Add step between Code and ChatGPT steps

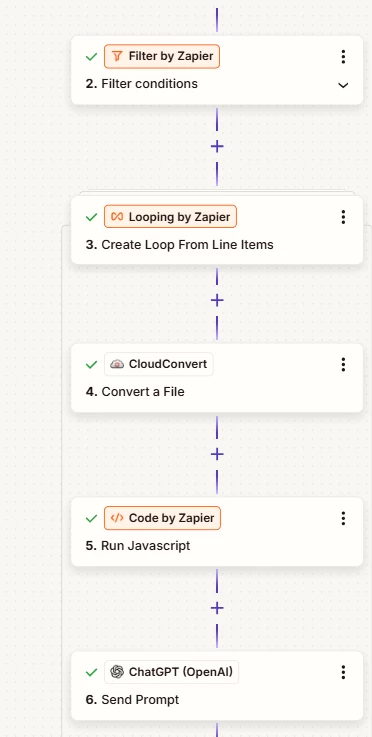tap(217, 608)
